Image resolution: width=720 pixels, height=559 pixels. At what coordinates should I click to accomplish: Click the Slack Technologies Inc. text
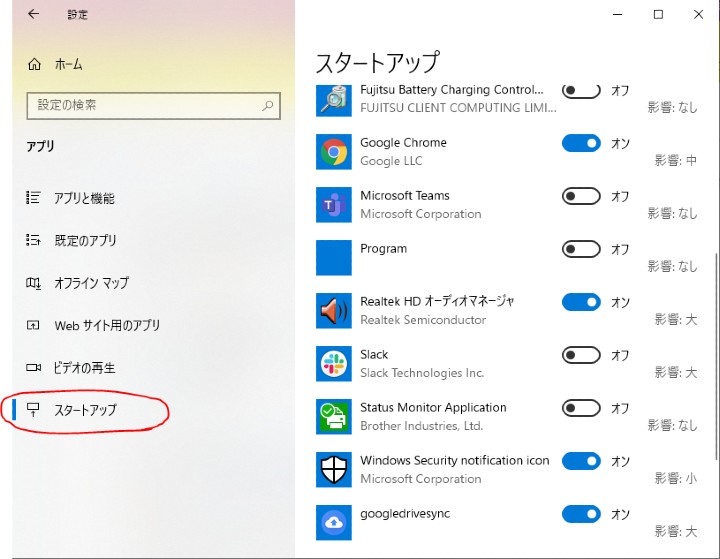[422, 373]
